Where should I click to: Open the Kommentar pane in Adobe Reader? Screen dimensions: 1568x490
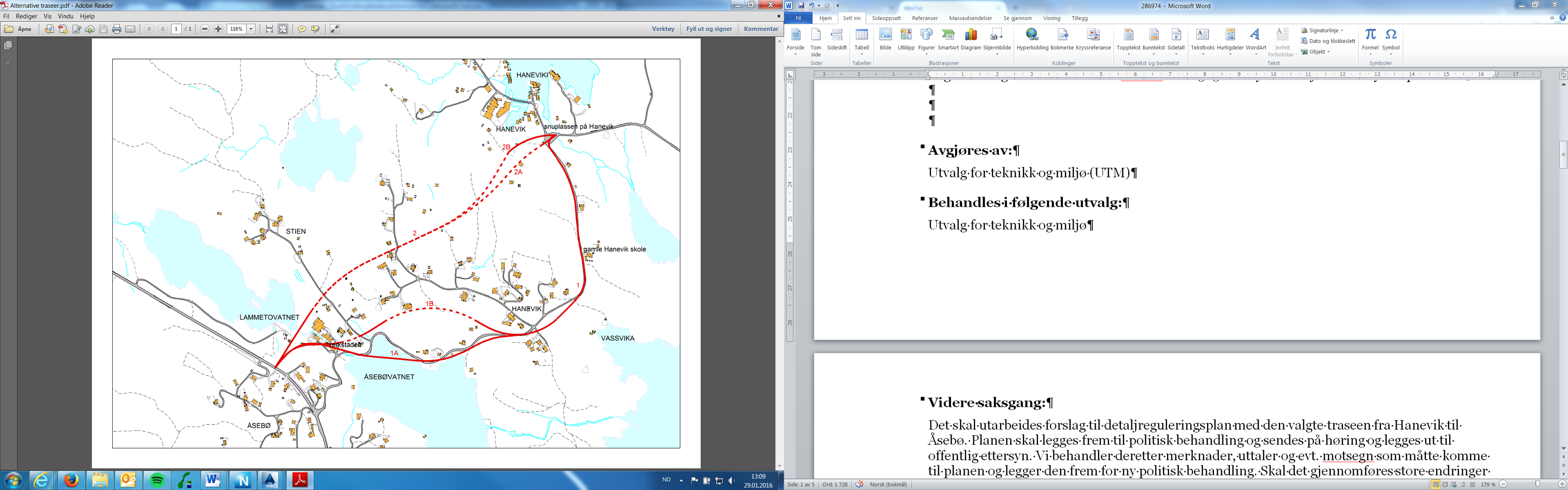(761, 28)
